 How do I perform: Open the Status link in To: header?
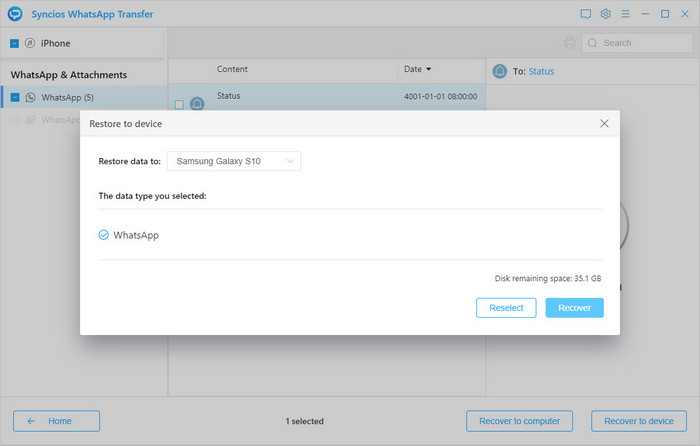click(541, 71)
